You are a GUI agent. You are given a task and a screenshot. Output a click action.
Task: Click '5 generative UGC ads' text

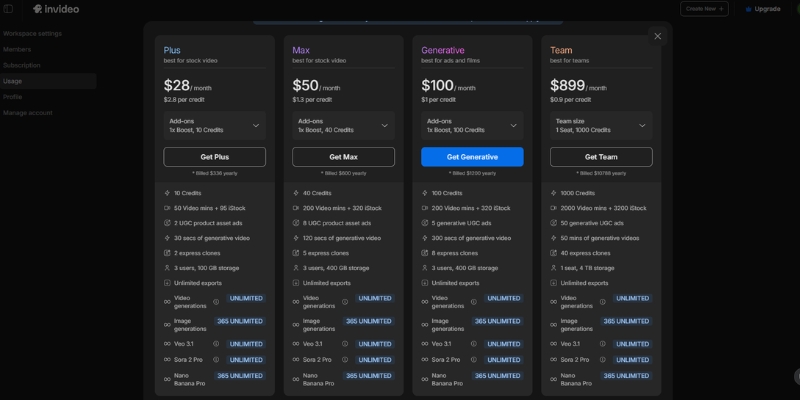pyautogui.click(x=461, y=223)
